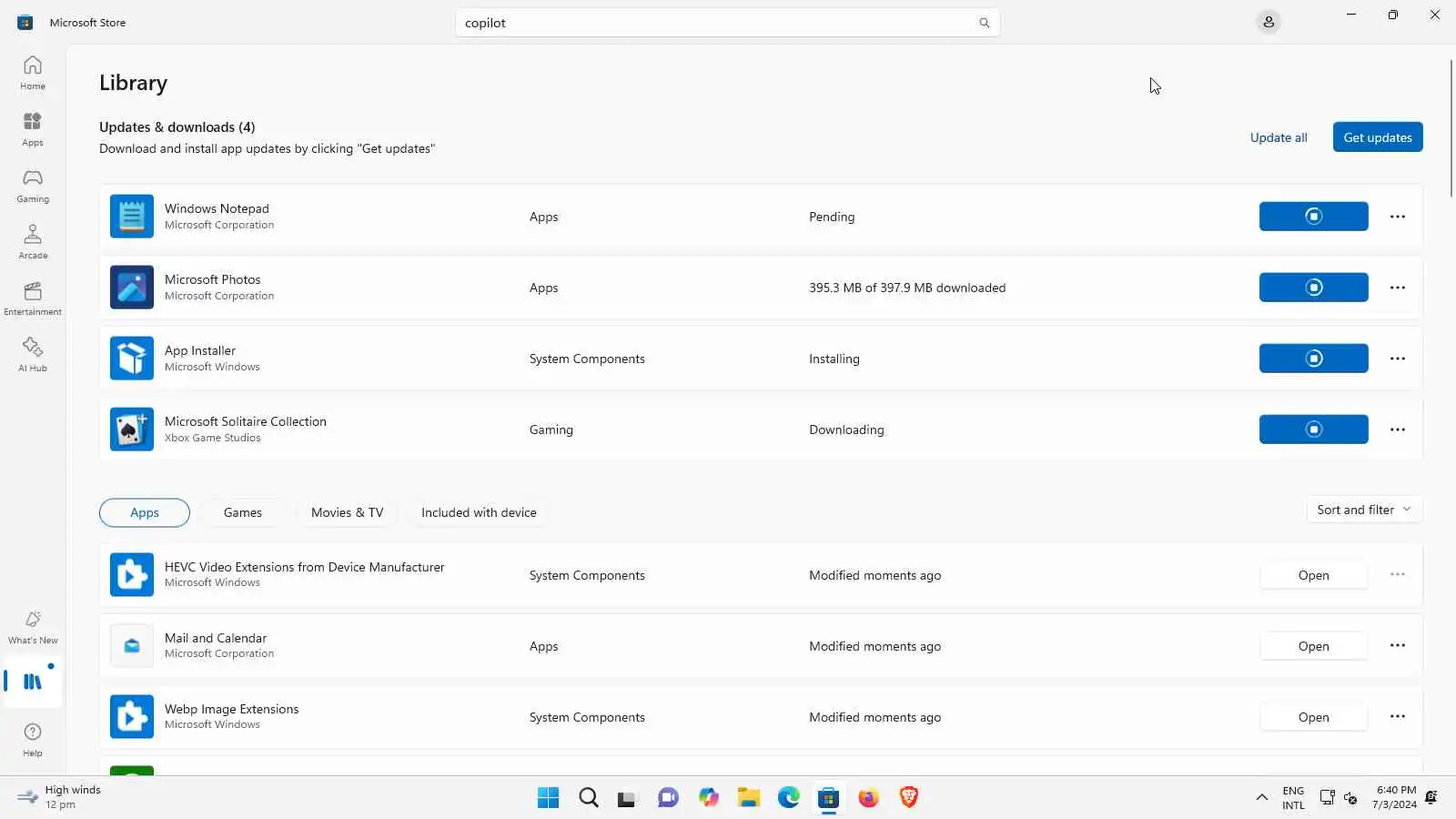Stop the App Installer installation
1456x819 pixels.
pos(1313,359)
